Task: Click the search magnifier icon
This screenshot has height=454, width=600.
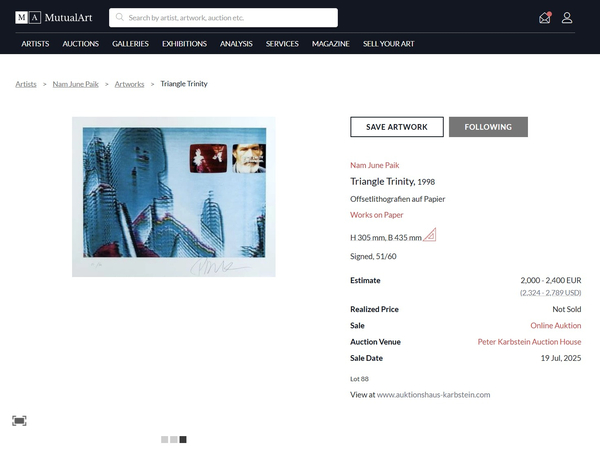Action: (x=120, y=18)
